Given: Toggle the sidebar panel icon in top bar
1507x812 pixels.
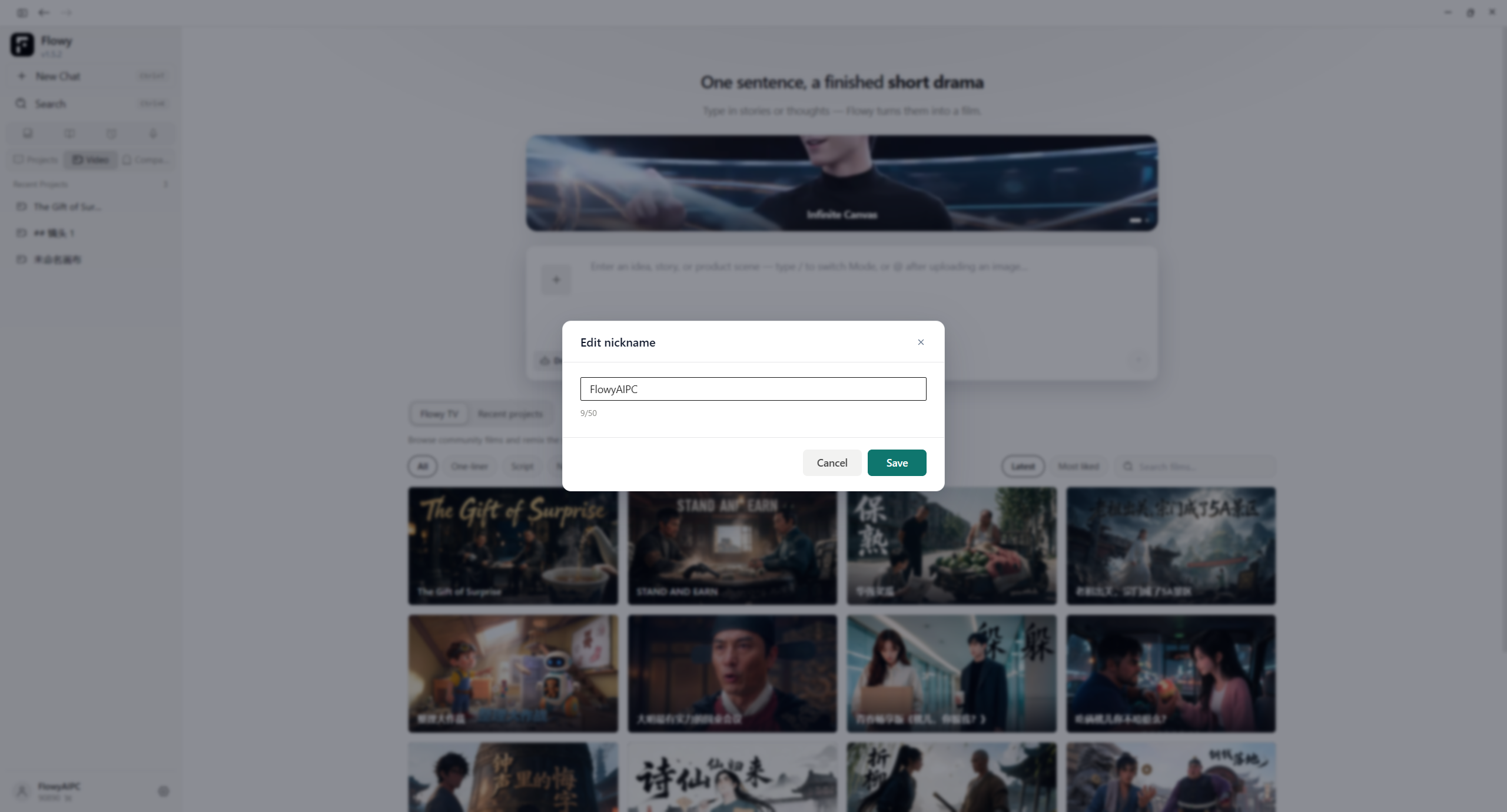Looking at the screenshot, I should (x=22, y=12).
